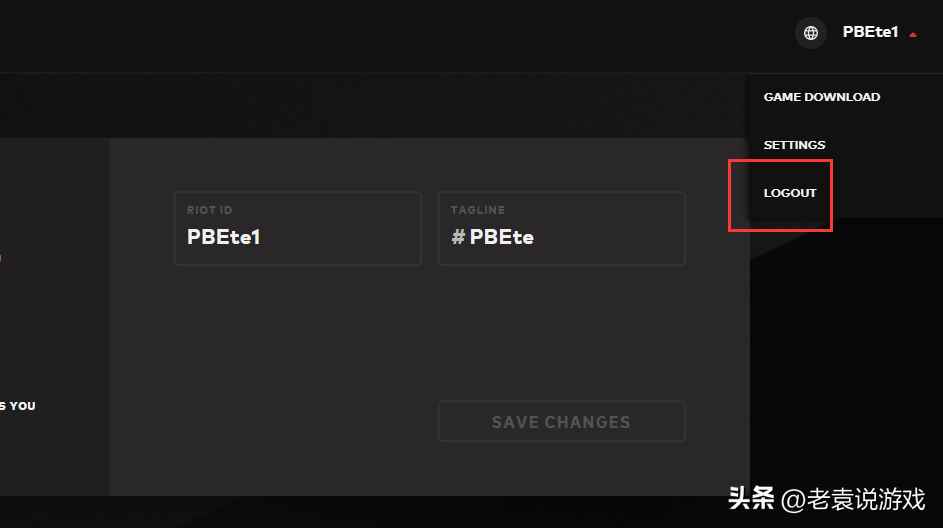The width and height of the screenshot is (943, 528).
Task: Click the small RIOT ID field label
Action: tap(210, 210)
